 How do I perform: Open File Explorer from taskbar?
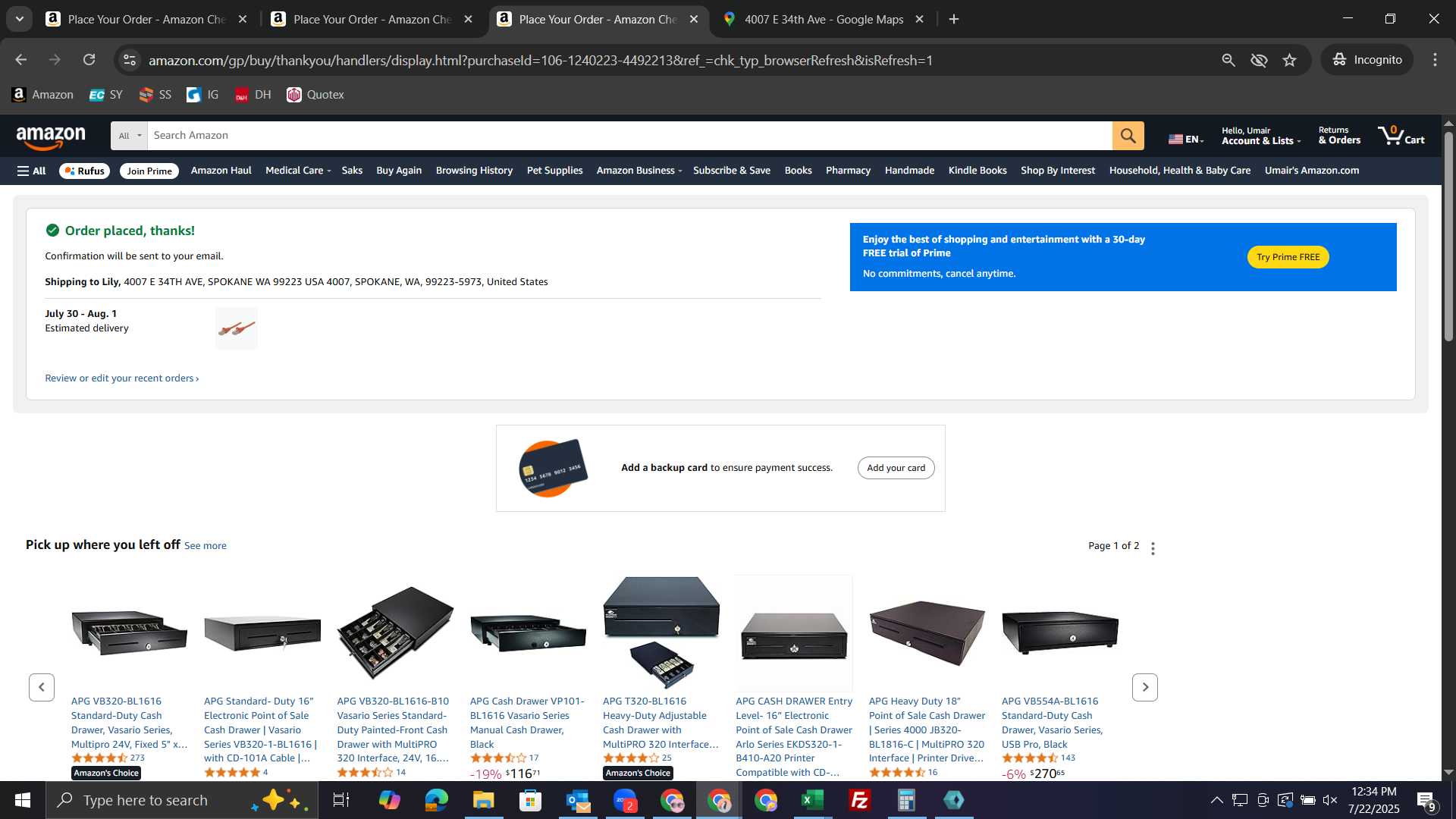click(484, 800)
